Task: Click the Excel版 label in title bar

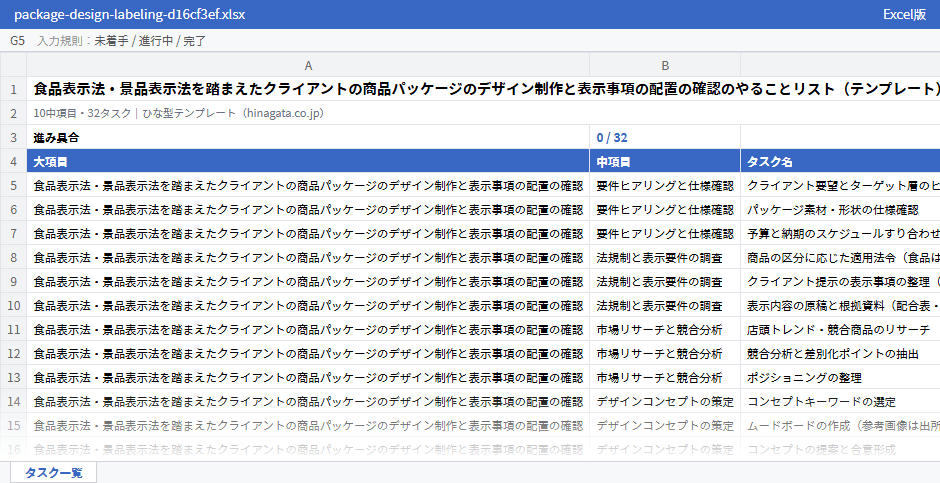Action: coord(904,14)
